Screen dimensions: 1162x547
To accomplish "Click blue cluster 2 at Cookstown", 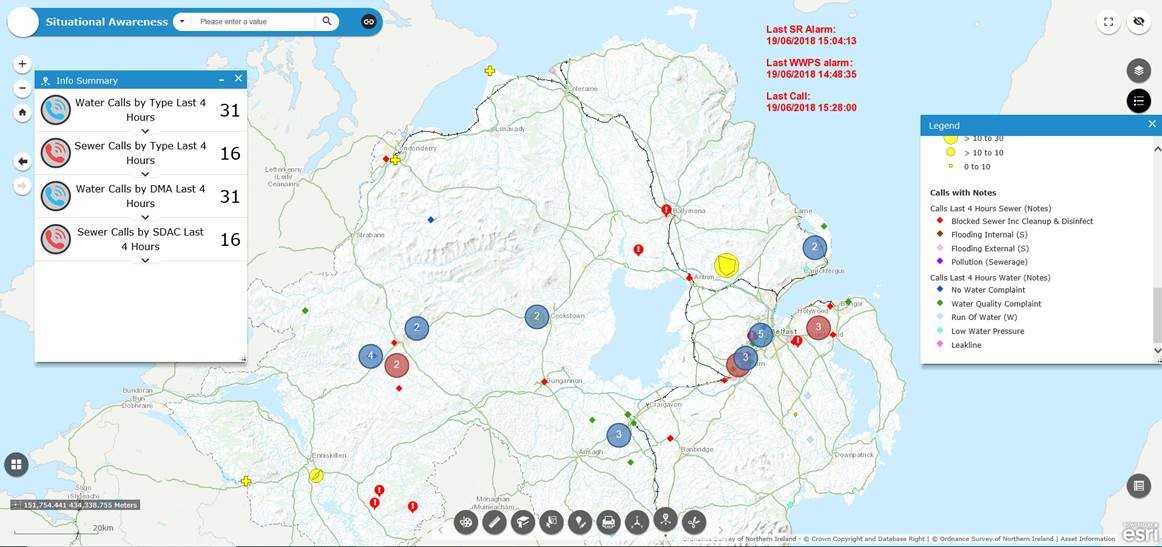I will (x=537, y=316).
